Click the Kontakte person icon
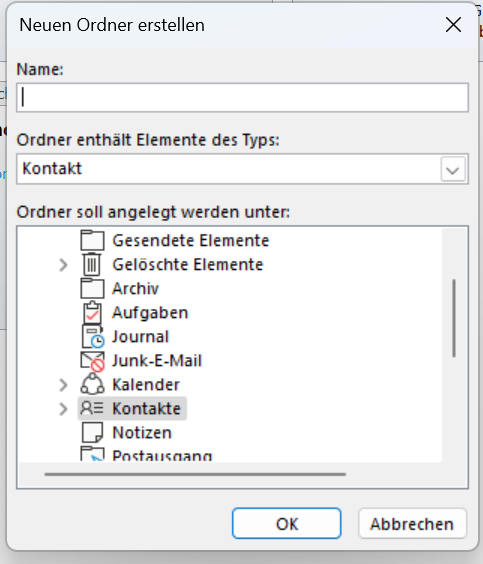483x564 pixels. pyautogui.click(x=92, y=408)
